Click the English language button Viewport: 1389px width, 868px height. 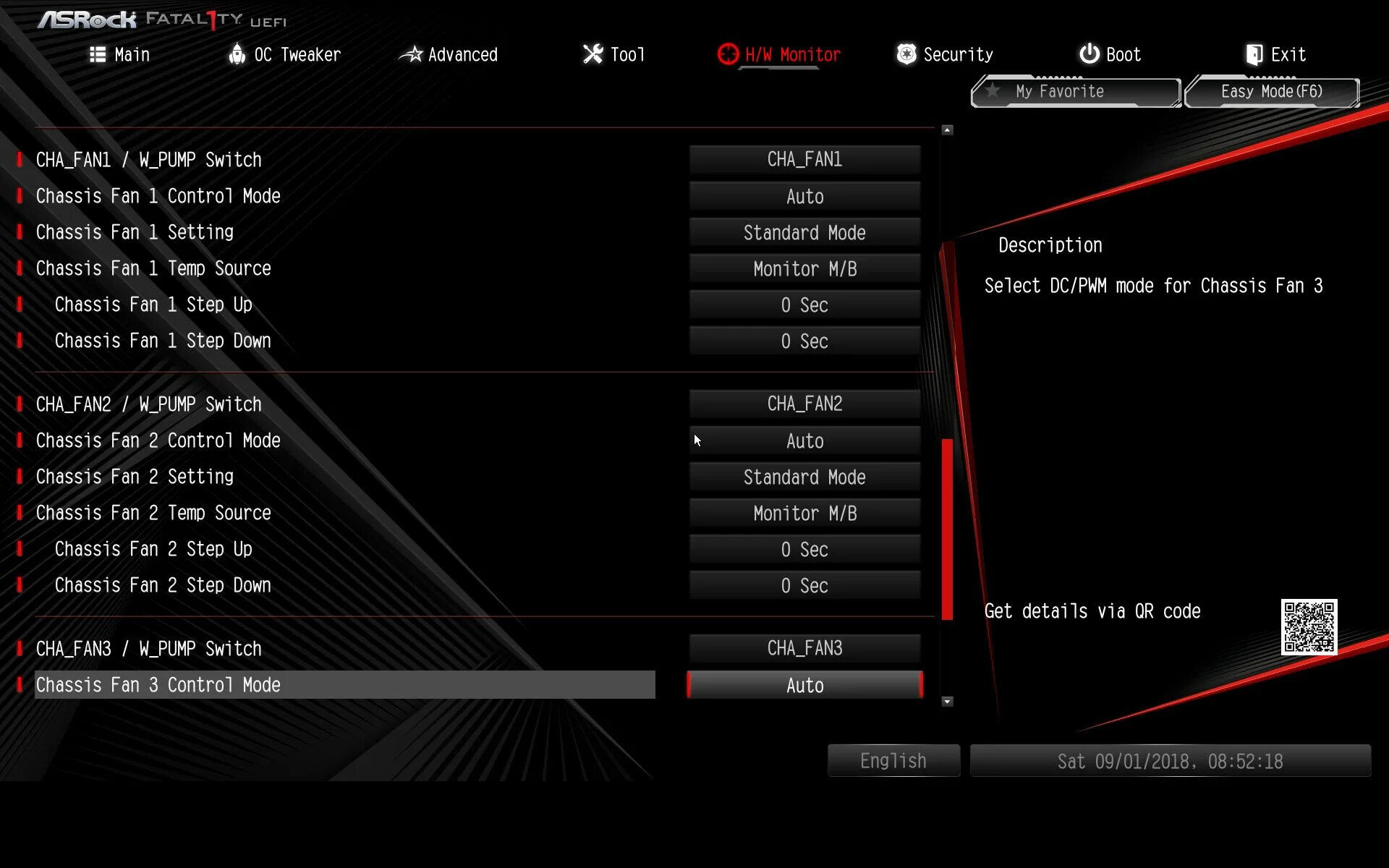(893, 761)
